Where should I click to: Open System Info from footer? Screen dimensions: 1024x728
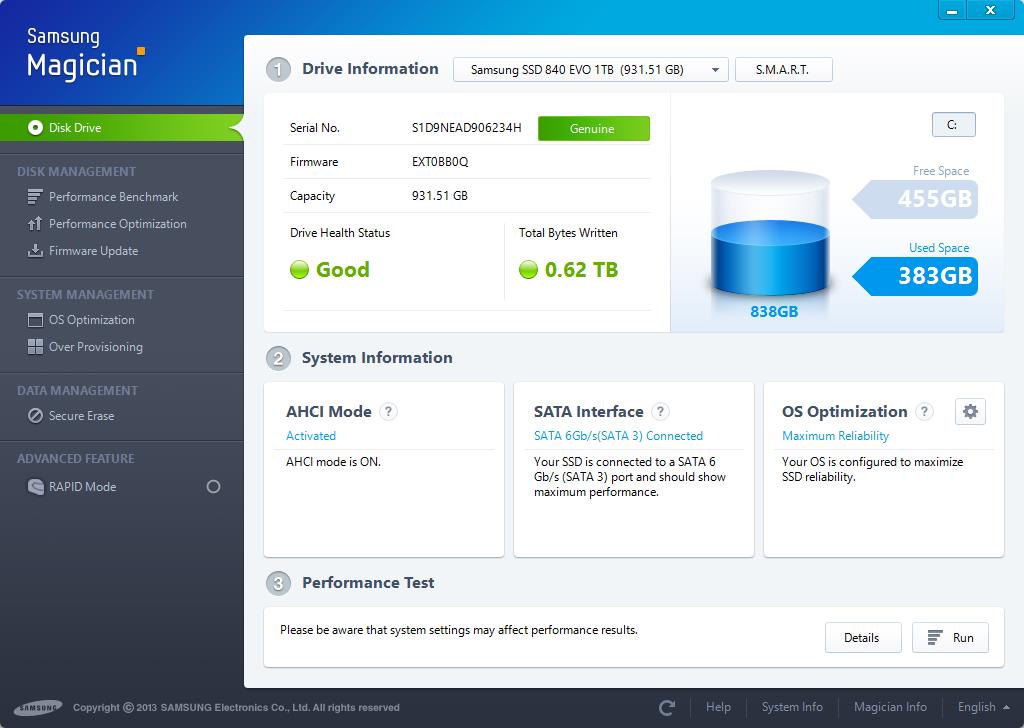pos(792,707)
